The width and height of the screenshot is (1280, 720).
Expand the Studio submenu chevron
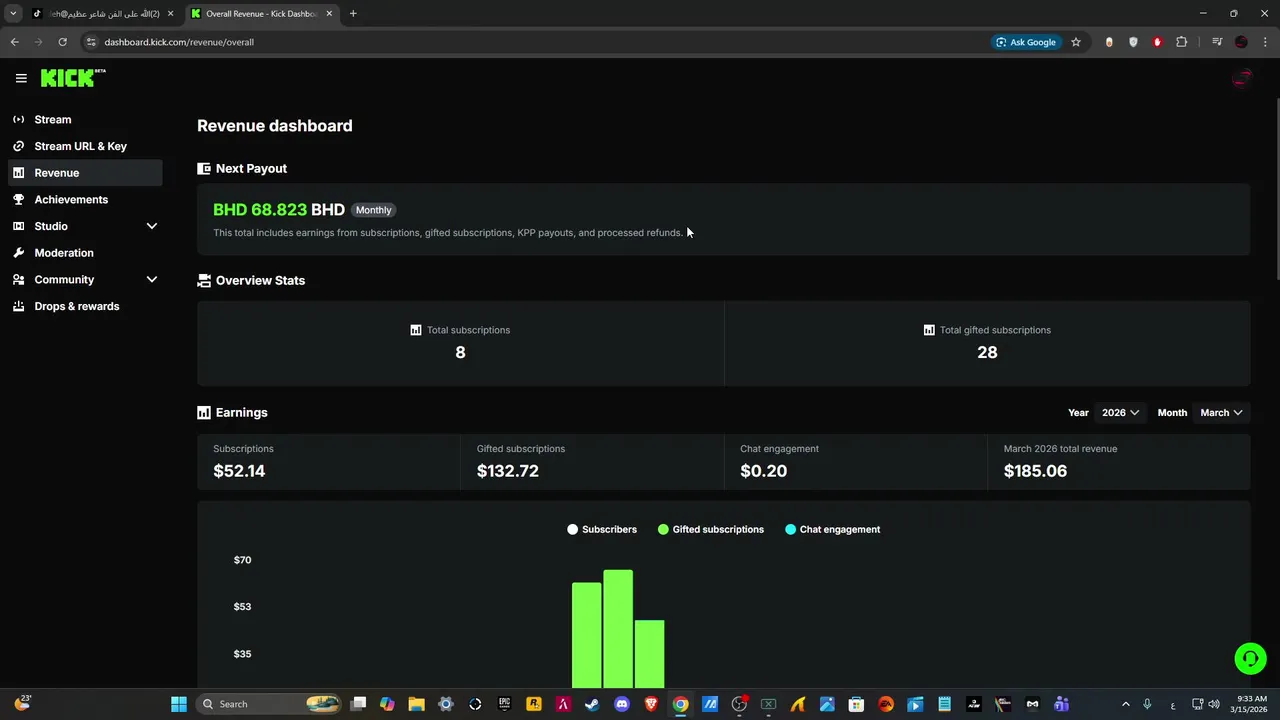pyautogui.click(x=152, y=226)
